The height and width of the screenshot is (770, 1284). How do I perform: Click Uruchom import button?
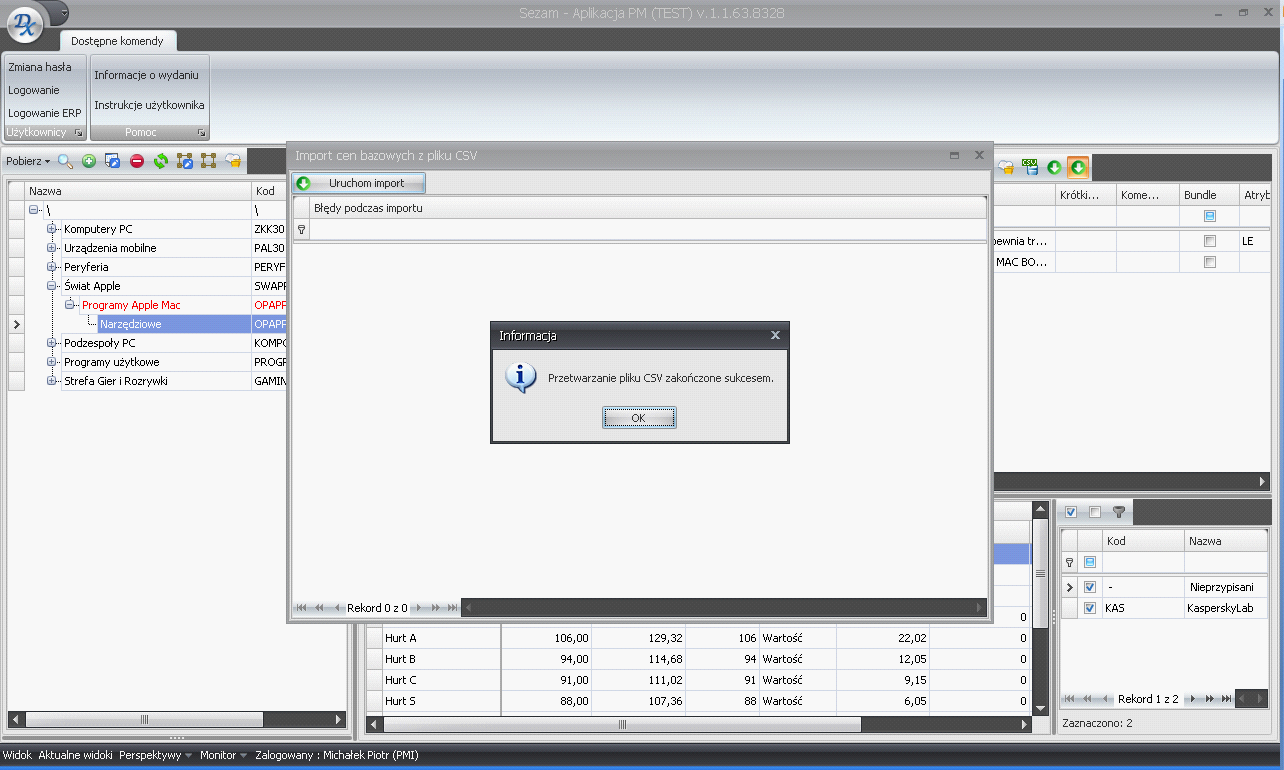(359, 183)
